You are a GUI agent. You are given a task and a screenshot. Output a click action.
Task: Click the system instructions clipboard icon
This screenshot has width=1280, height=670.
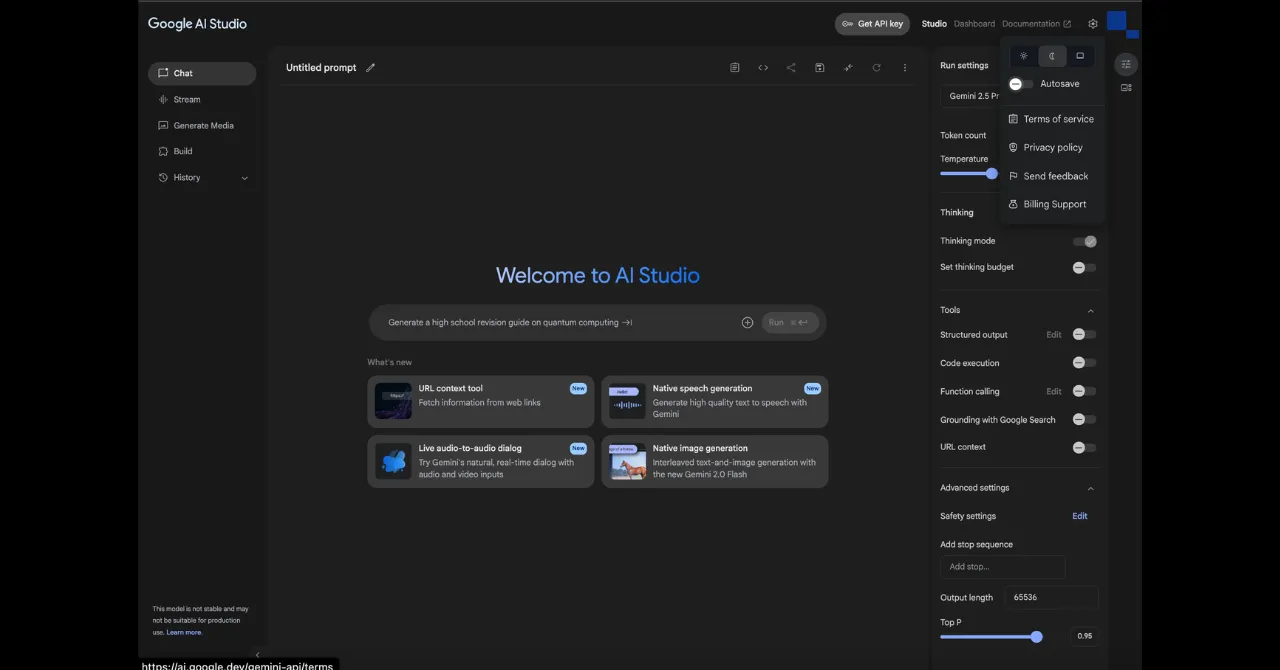735,68
